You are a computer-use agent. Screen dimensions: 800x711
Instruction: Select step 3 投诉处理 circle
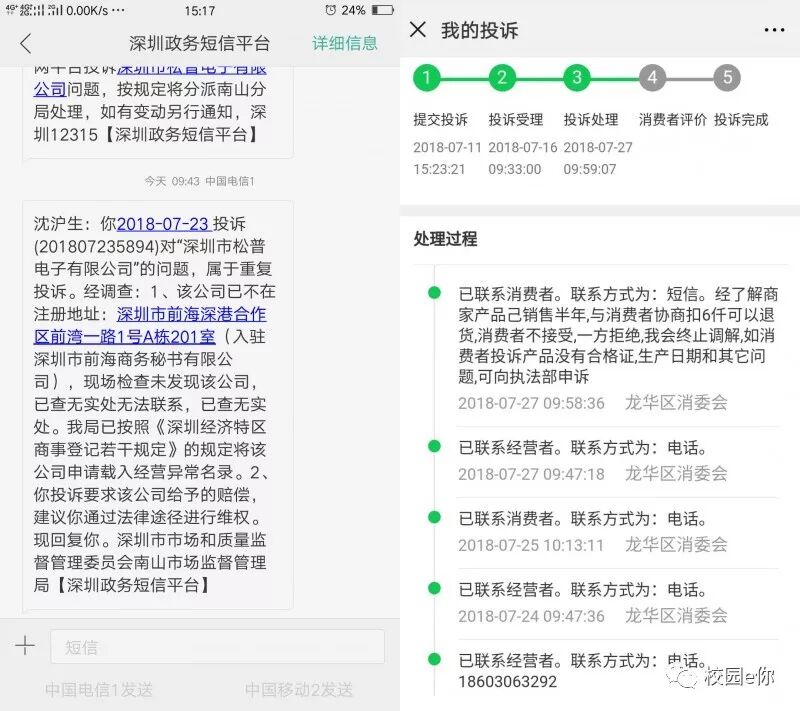click(x=577, y=78)
